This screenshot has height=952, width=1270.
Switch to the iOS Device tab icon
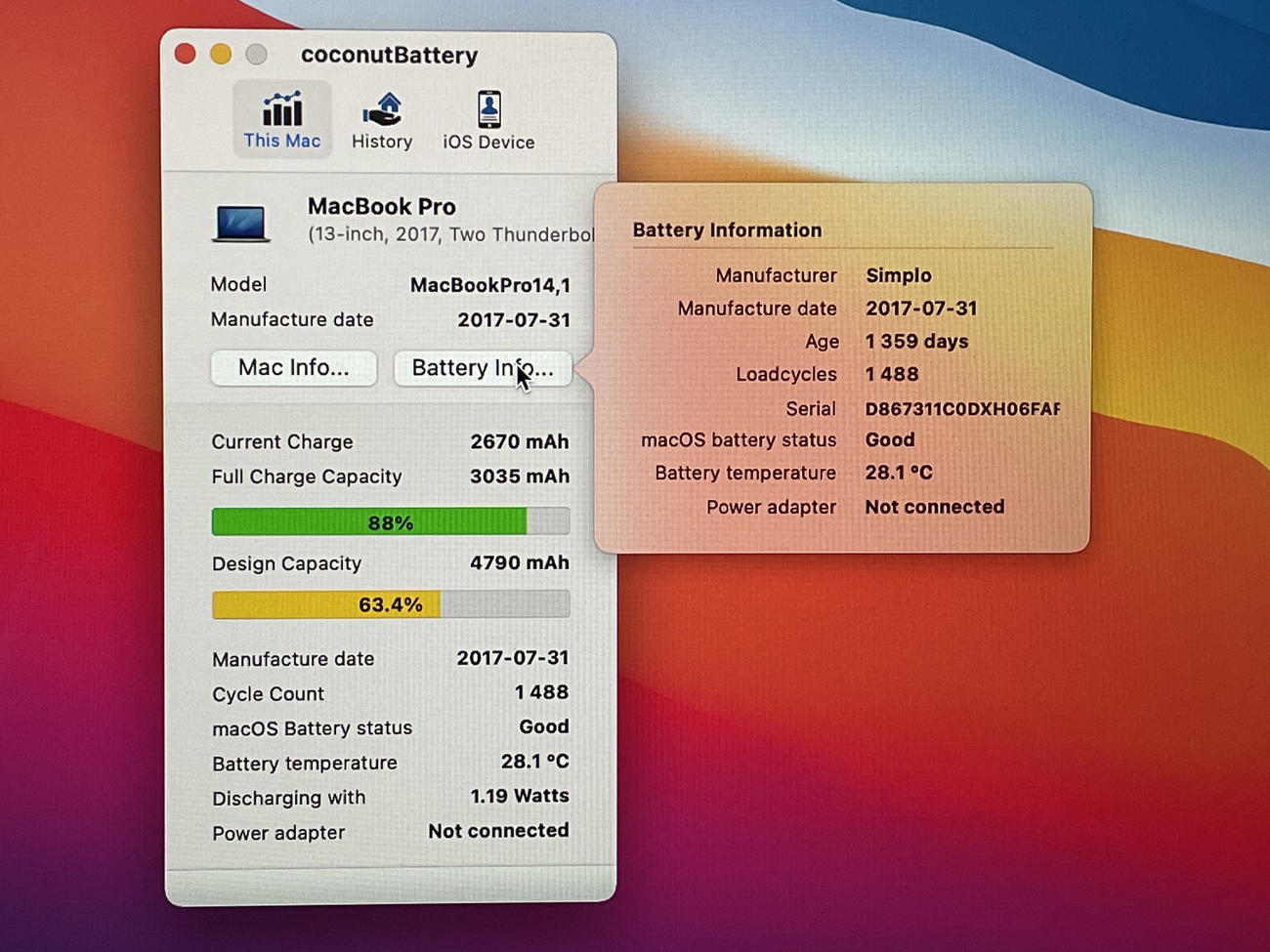pyautogui.click(x=488, y=120)
